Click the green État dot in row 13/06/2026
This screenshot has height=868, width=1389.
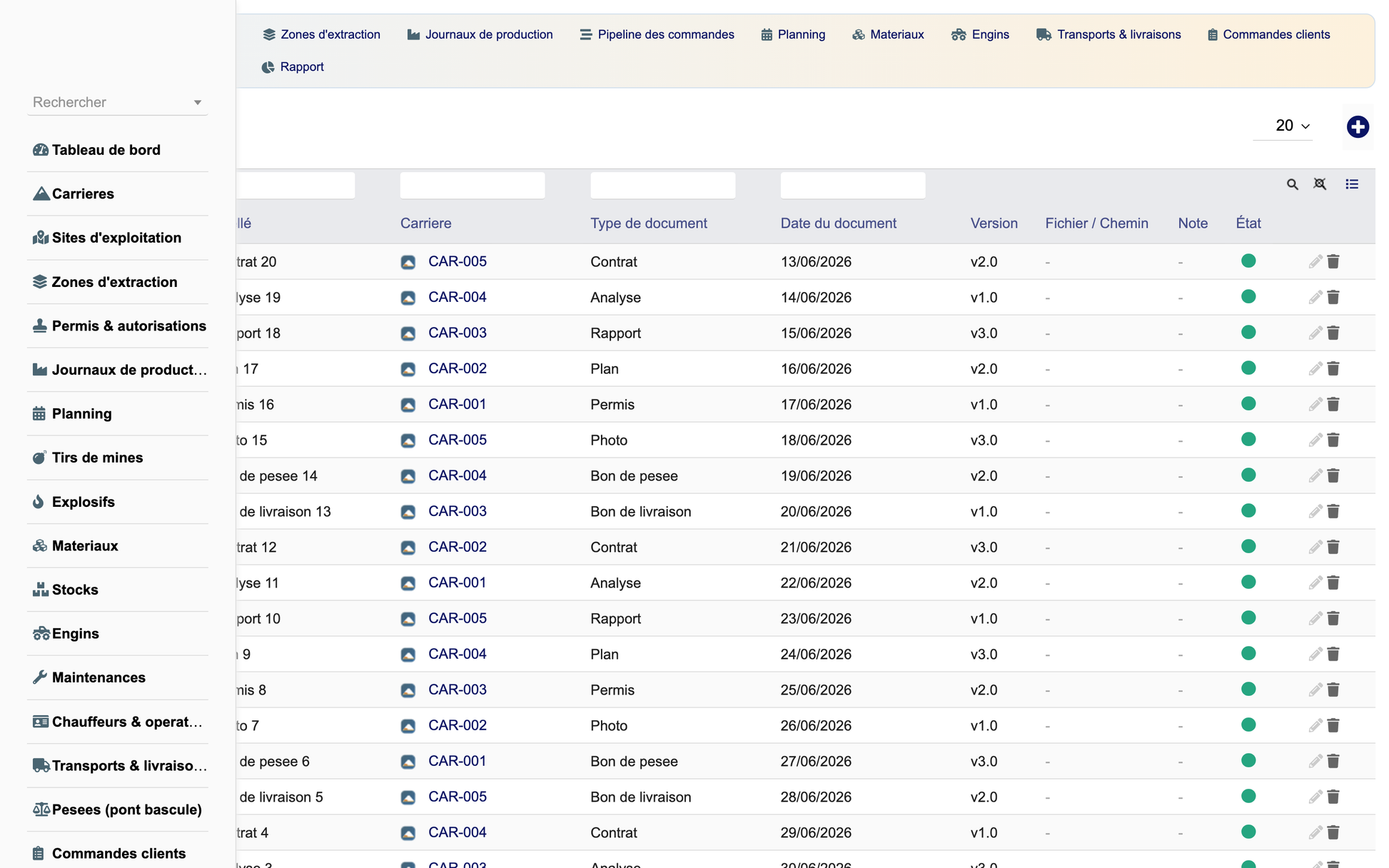pos(1248,261)
